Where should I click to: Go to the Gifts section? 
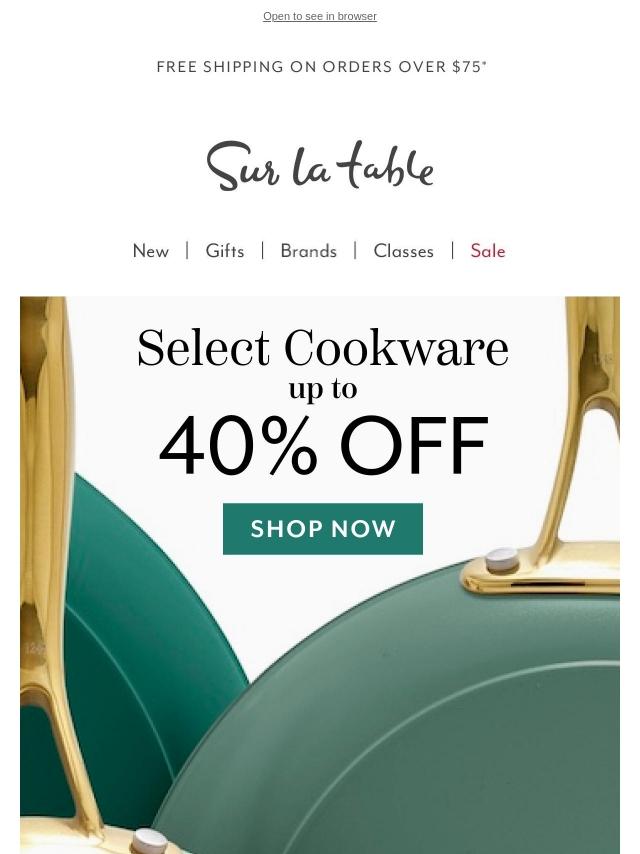pyautogui.click(x=224, y=251)
